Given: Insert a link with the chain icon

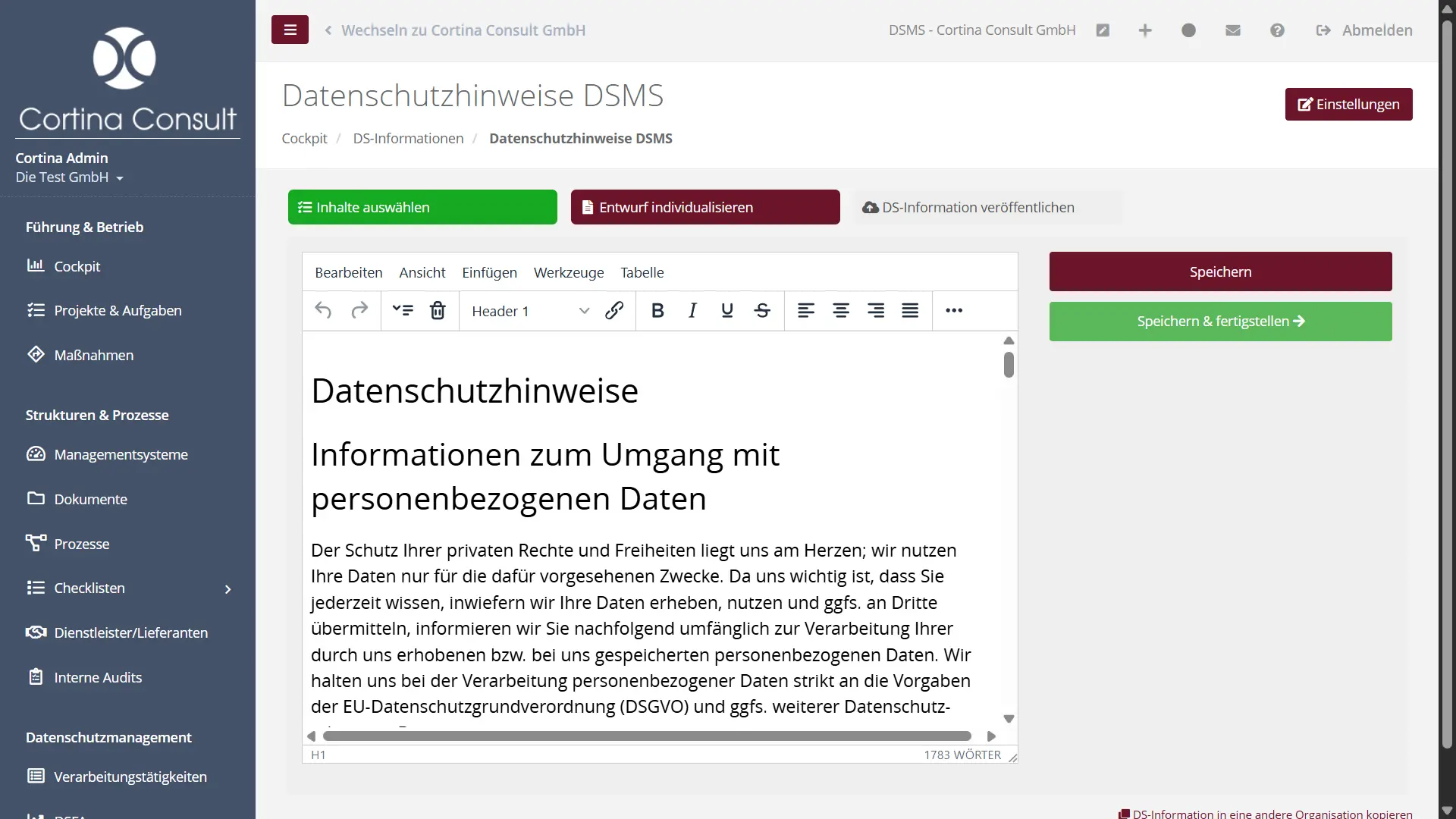Looking at the screenshot, I should click(x=614, y=310).
